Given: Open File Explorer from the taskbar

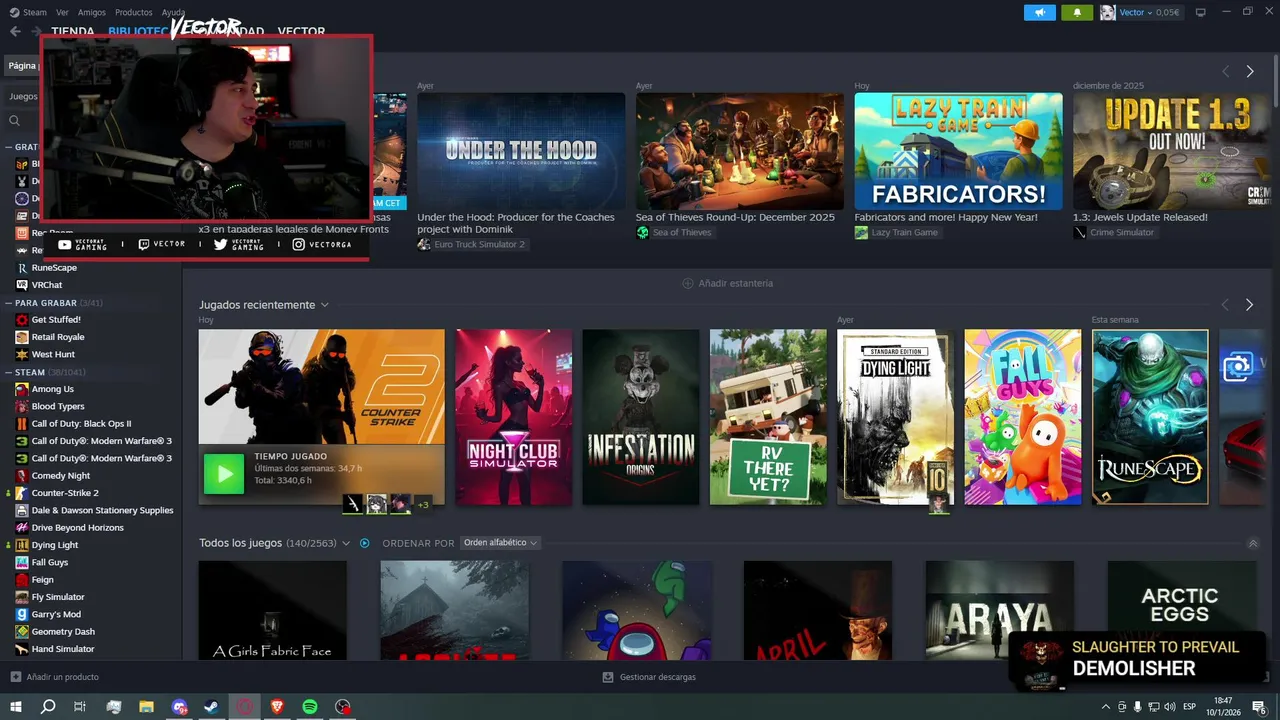Looking at the screenshot, I should point(146,706).
